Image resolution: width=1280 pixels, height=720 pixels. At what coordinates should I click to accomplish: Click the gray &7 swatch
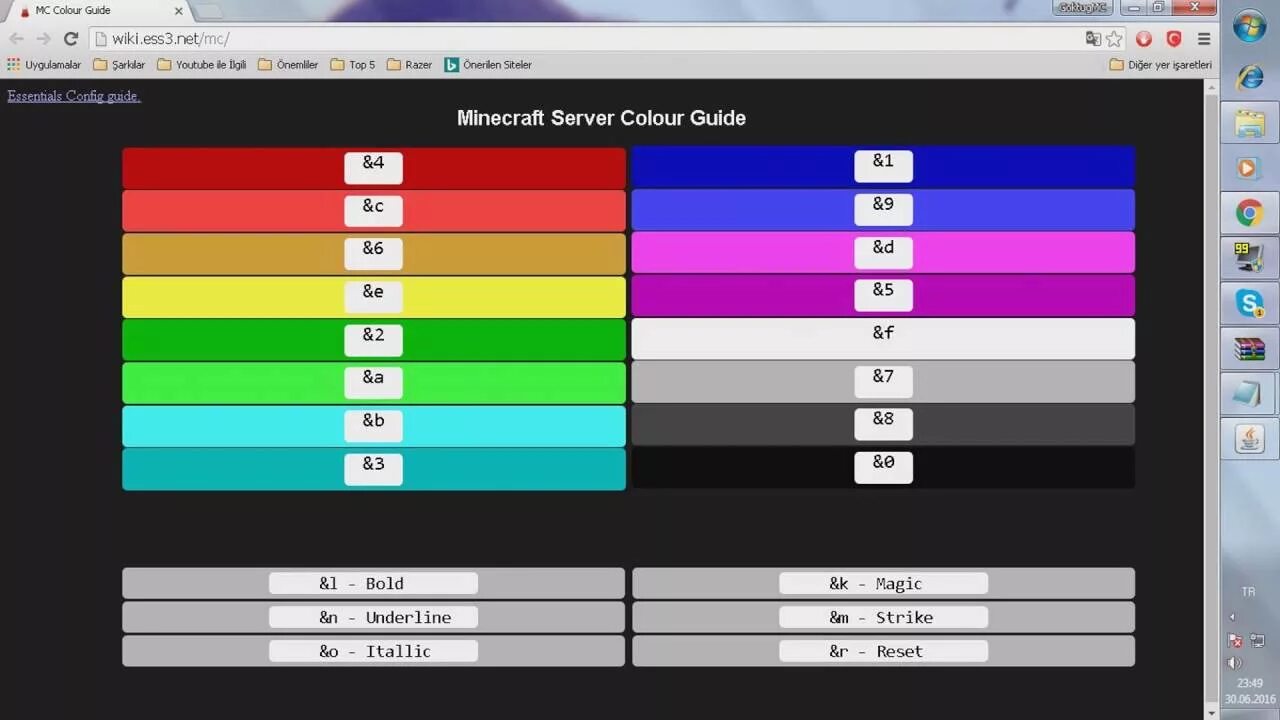(x=883, y=381)
